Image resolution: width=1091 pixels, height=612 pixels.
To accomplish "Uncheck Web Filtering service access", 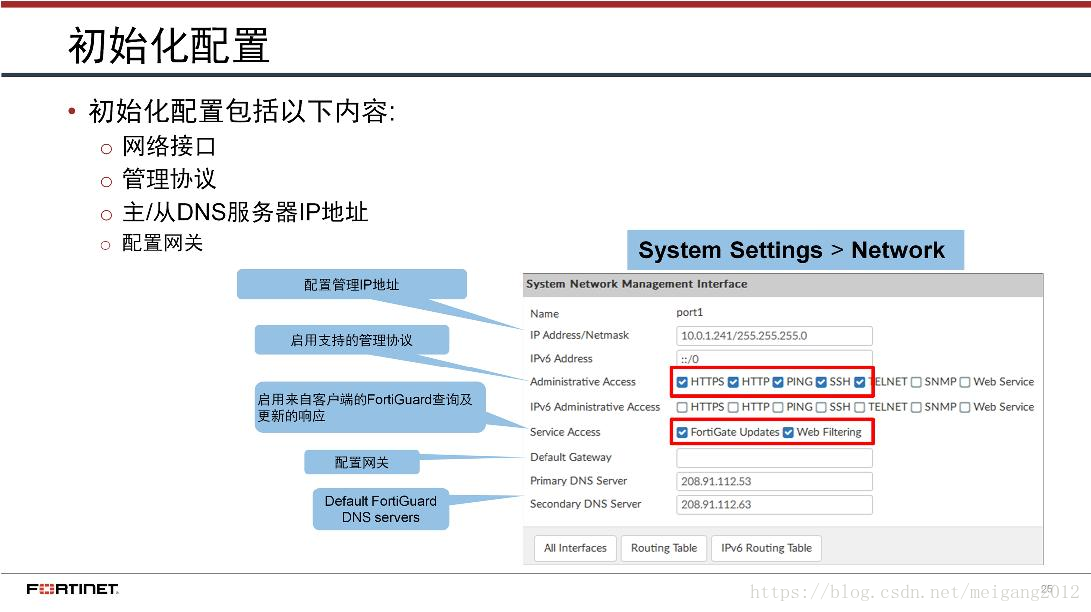I will pos(788,433).
